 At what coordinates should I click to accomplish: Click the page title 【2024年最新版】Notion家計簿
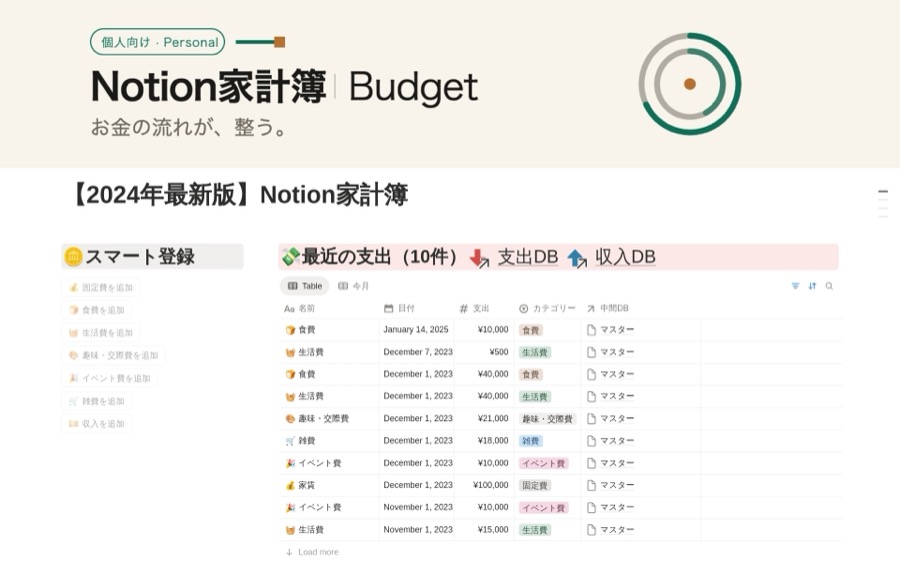coord(239,195)
